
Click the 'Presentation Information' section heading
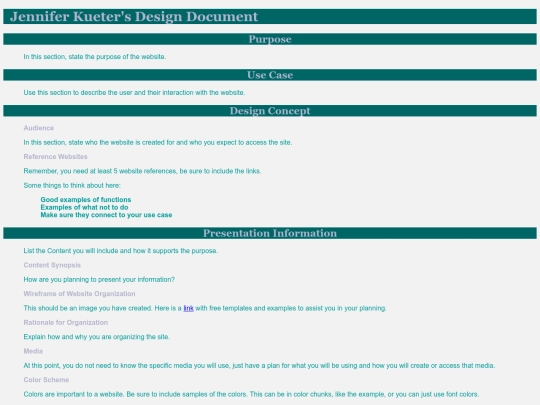(x=270, y=233)
